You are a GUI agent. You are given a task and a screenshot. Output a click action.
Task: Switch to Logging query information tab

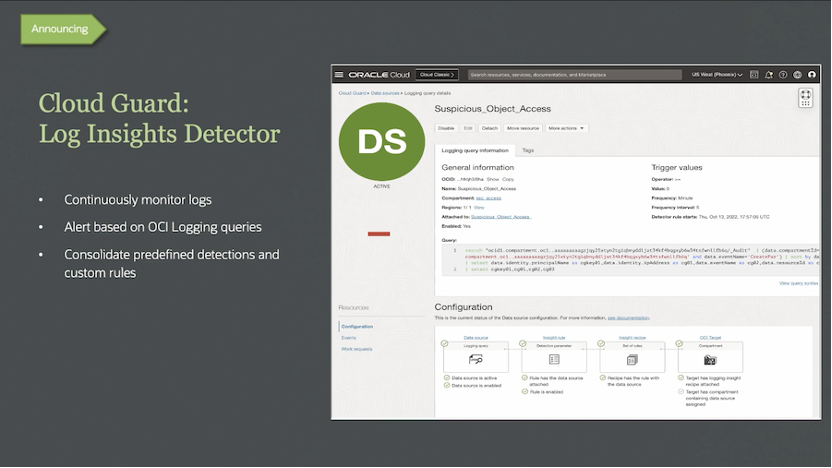click(x=475, y=151)
